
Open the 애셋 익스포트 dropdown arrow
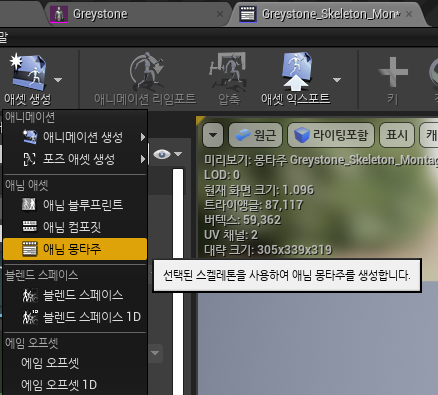tap(337, 80)
